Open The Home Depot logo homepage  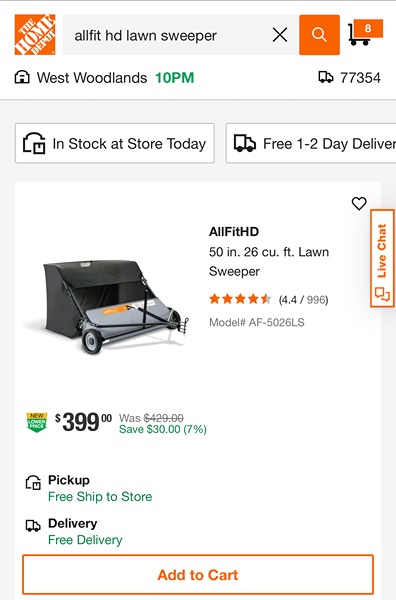tap(35, 35)
